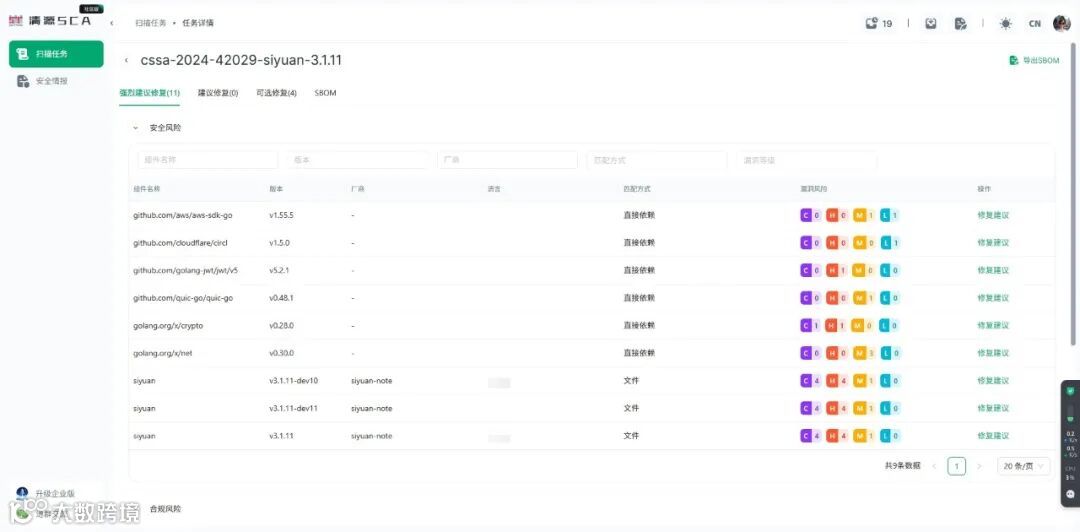Click red H badge in golang-jwt row
Screen dimensions: 1080x532
836,270
